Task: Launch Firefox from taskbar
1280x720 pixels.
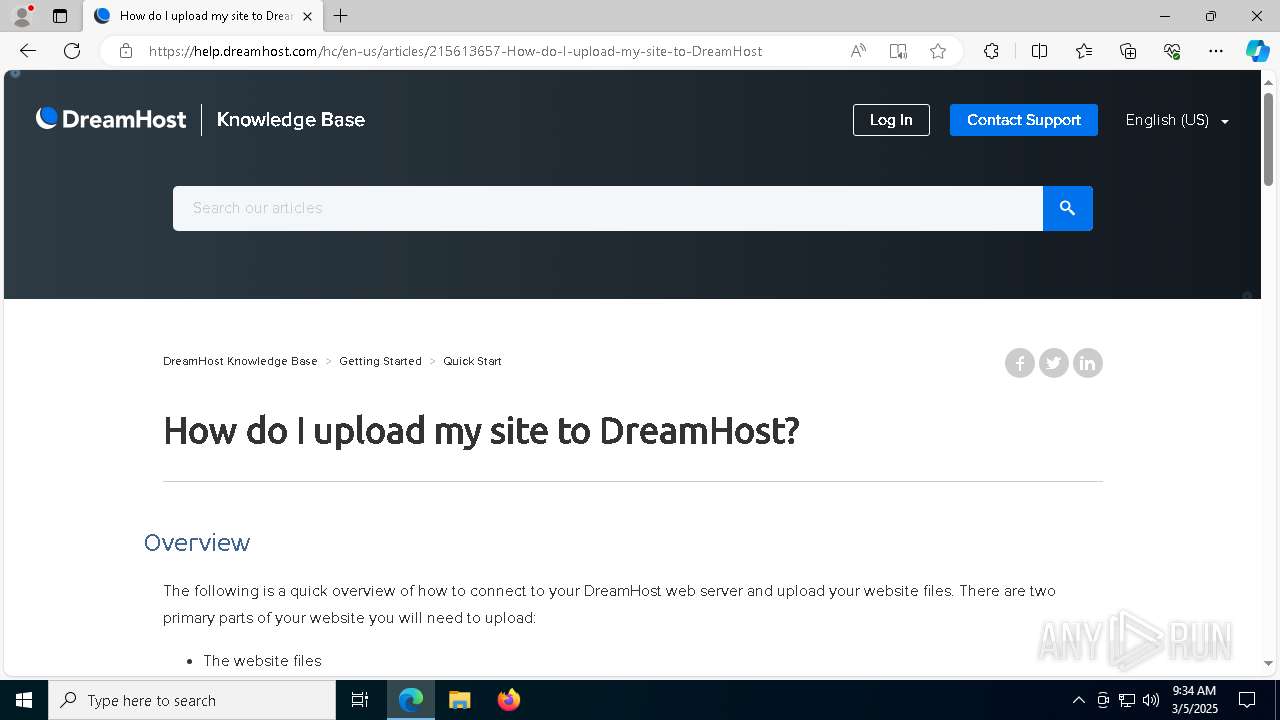Action: pyautogui.click(x=508, y=700)
